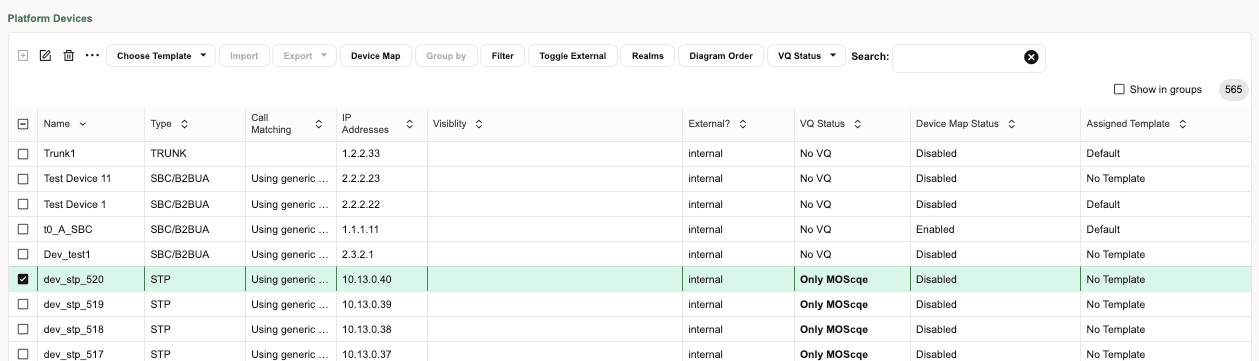Click No VQ in Trunk1 row
The image size is (1259, 361).
[815, 154]
